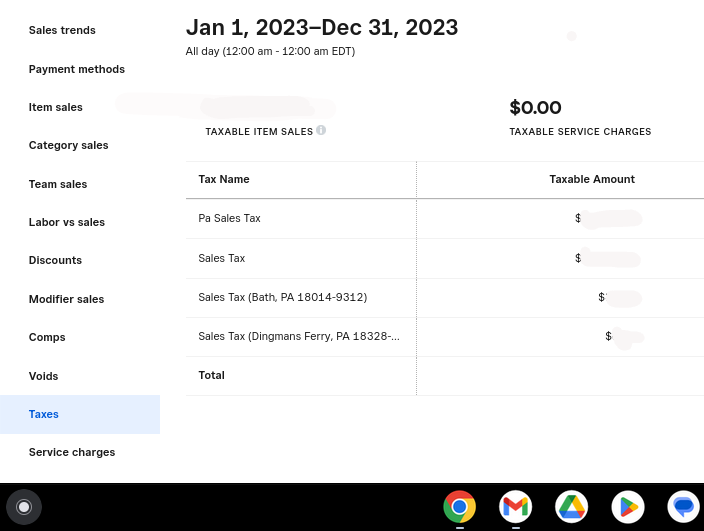Viewport: 704px width, 531px height.
Task: Open Chrome from the shelf
Action: (x=459, y=507)
